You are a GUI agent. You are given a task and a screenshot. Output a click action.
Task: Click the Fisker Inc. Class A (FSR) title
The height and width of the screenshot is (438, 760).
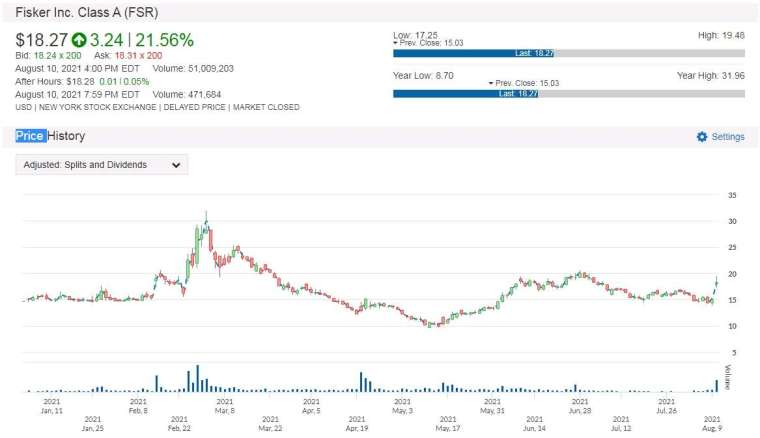(x=87, y=12)
